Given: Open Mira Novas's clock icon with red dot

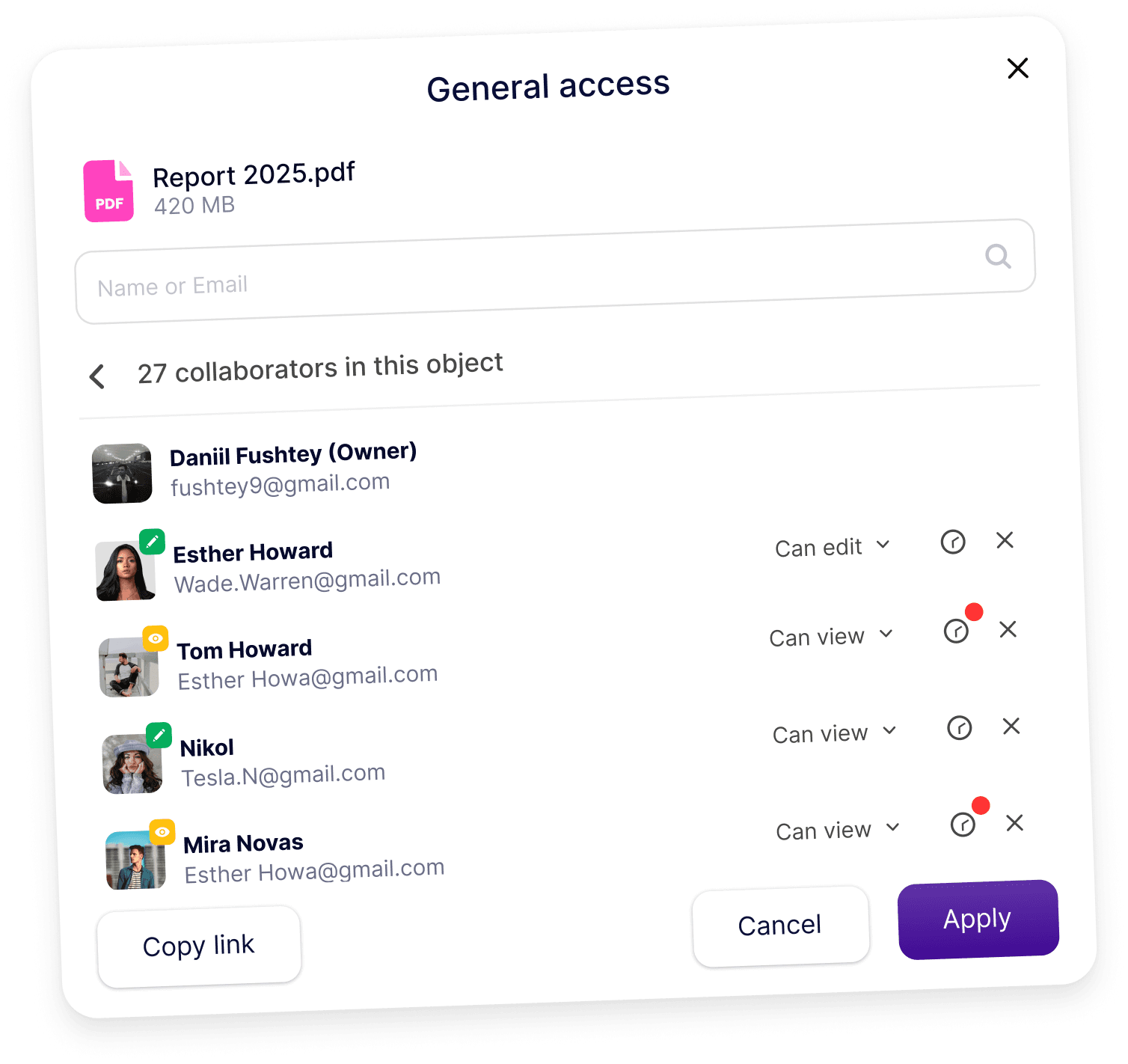Looking at the screenshot, I should coord(963,825).
